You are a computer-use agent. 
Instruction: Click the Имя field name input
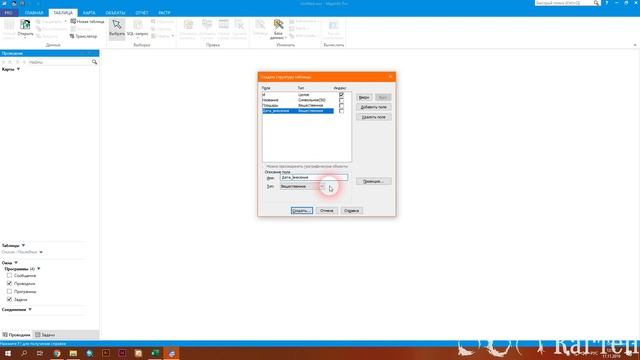tap(314, 178)
